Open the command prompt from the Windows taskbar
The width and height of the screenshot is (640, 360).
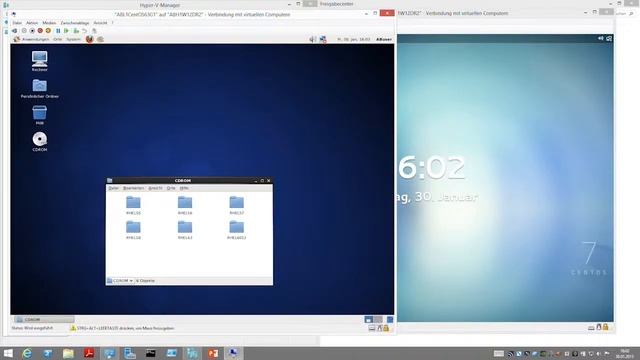151,353
